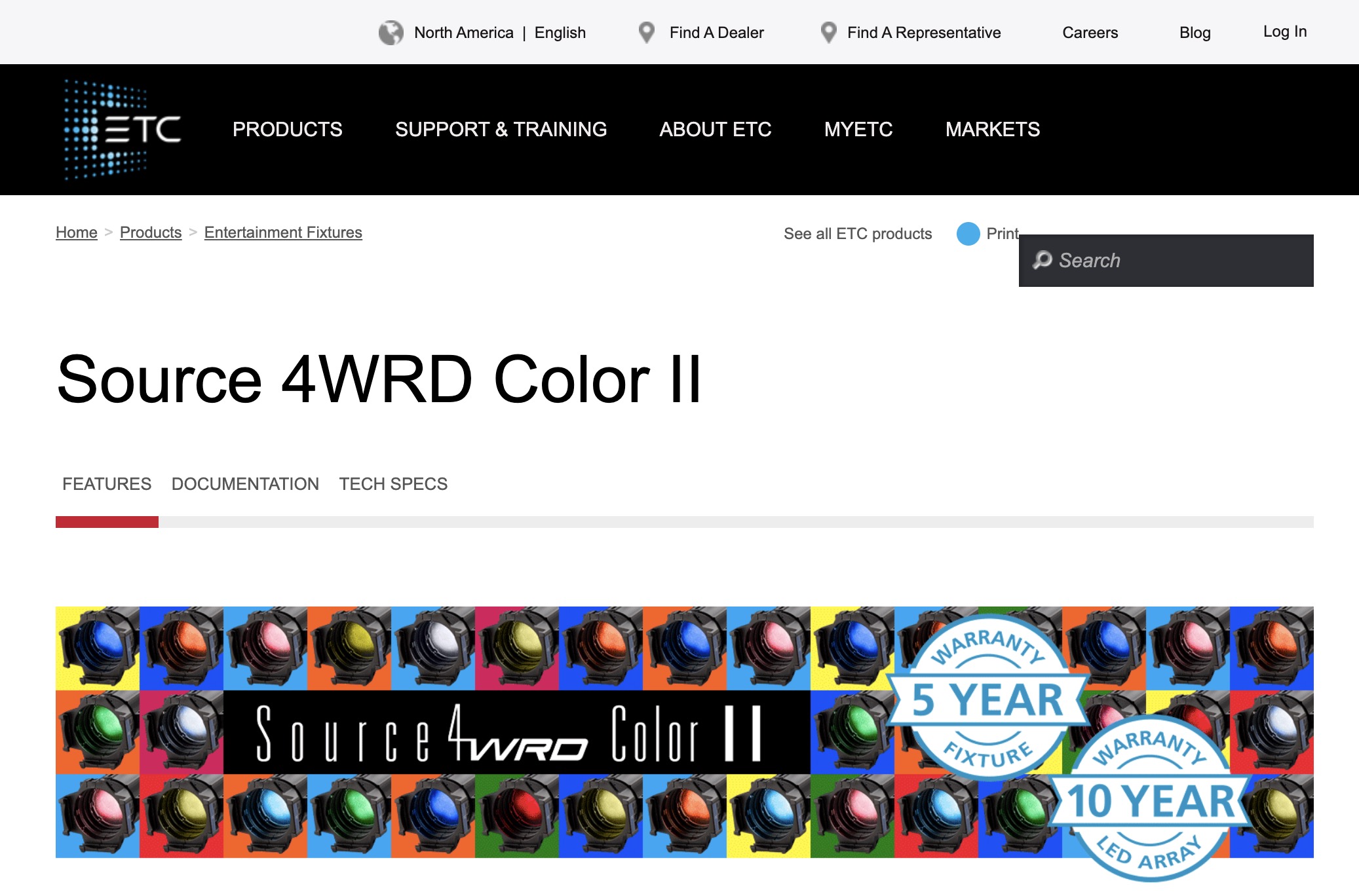1359x896 pixels.
Task: Open the Products navigation menu
Action: [287, 129]
